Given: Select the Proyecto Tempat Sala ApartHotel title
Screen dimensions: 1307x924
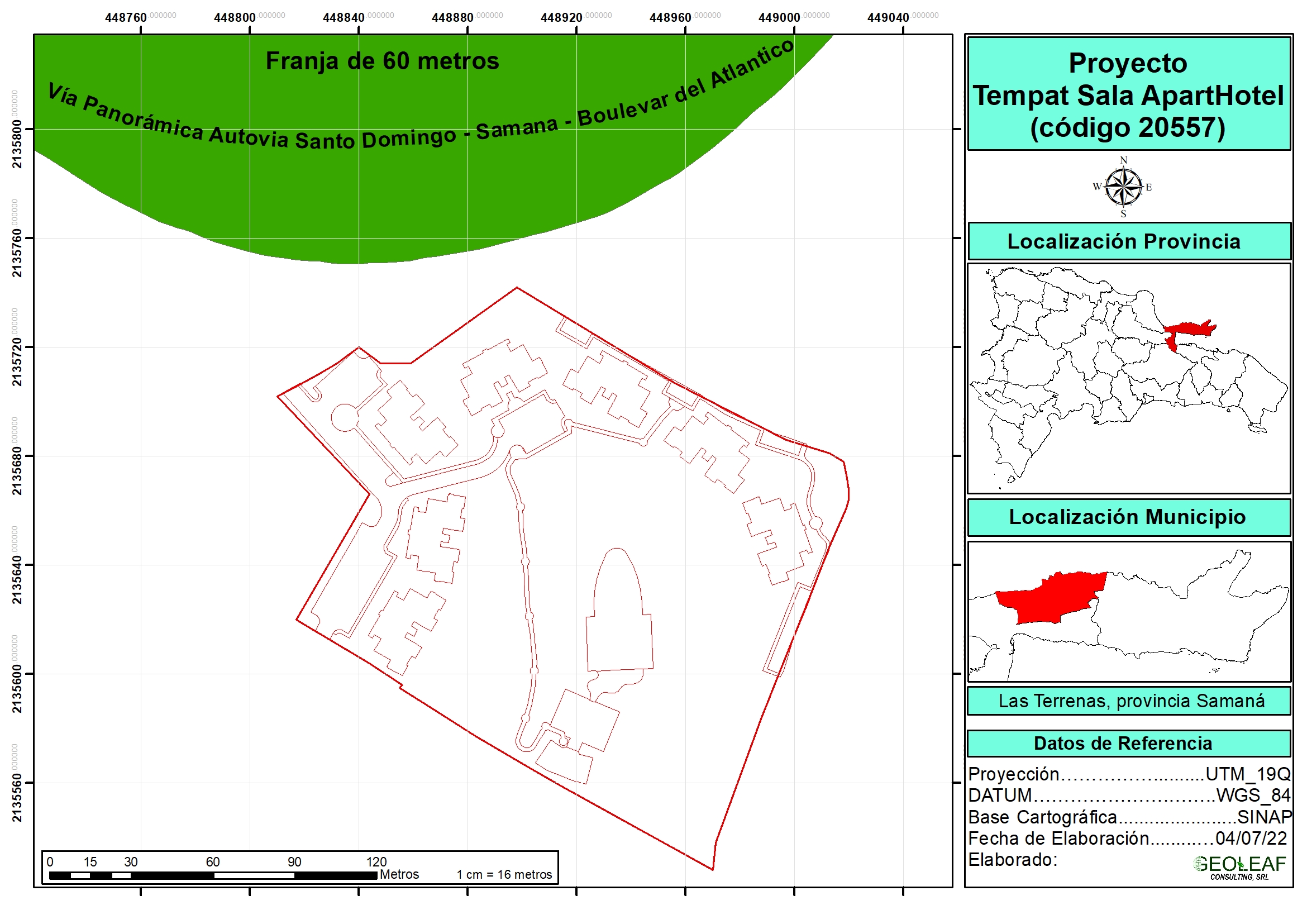Looking at the screenshot, I should [x=1128, y=94].
